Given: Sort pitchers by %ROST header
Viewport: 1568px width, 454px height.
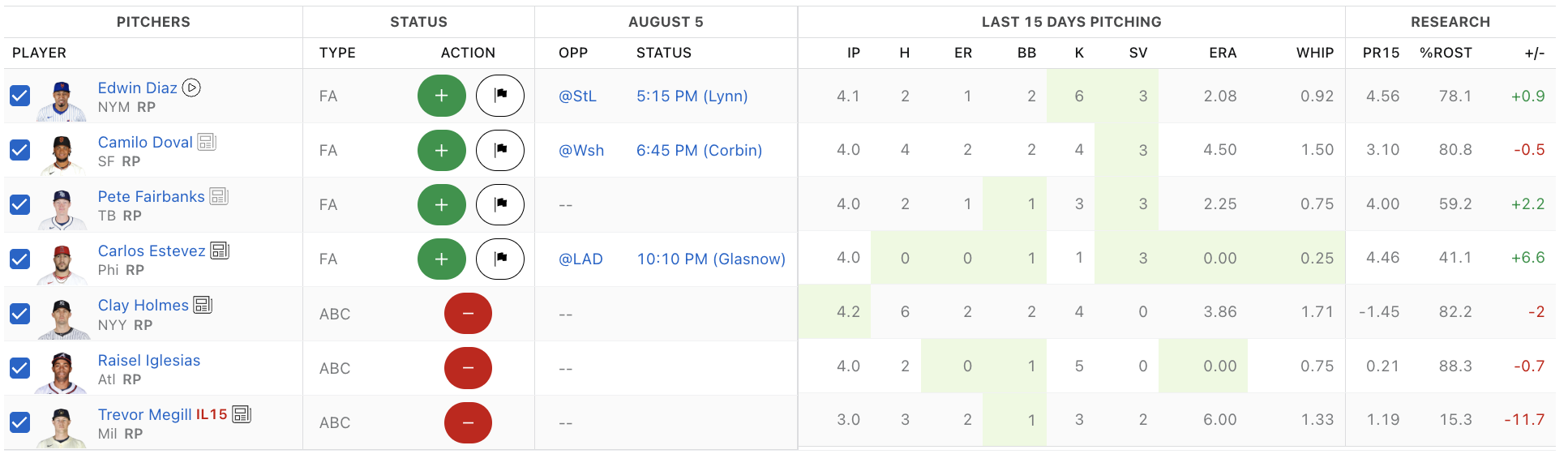Looking at the screenshot, I should 1446,53.
